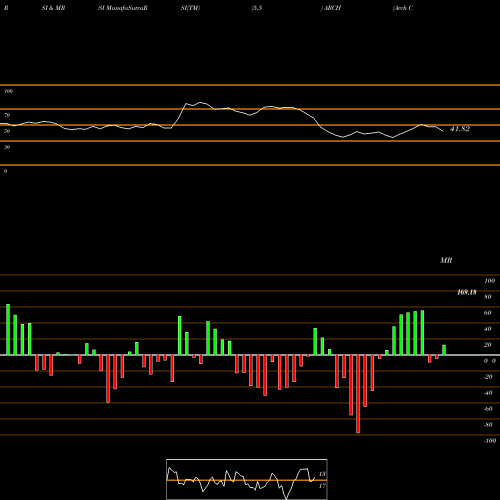
Task: Click the tallest red histogram bar
Action: tap(358, 394)
